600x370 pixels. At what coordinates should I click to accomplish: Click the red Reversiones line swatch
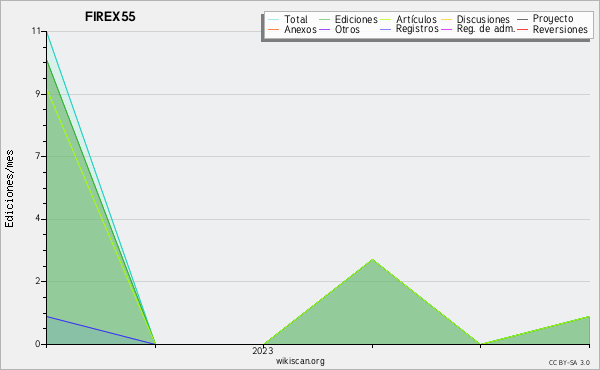click(x=522, y=29)
